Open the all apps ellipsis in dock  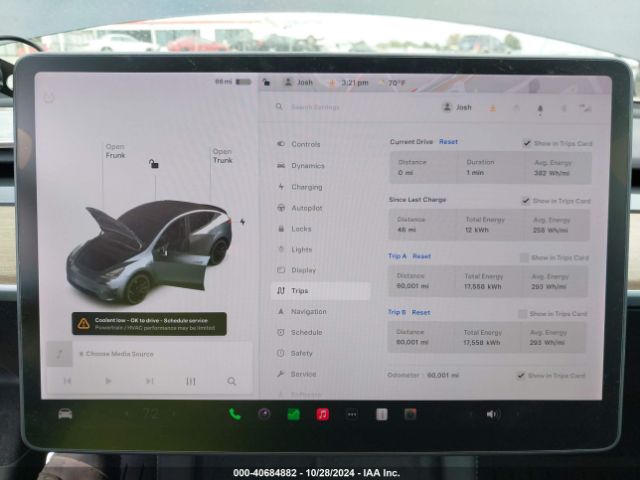pyautogui.click(x=352, y=415)
